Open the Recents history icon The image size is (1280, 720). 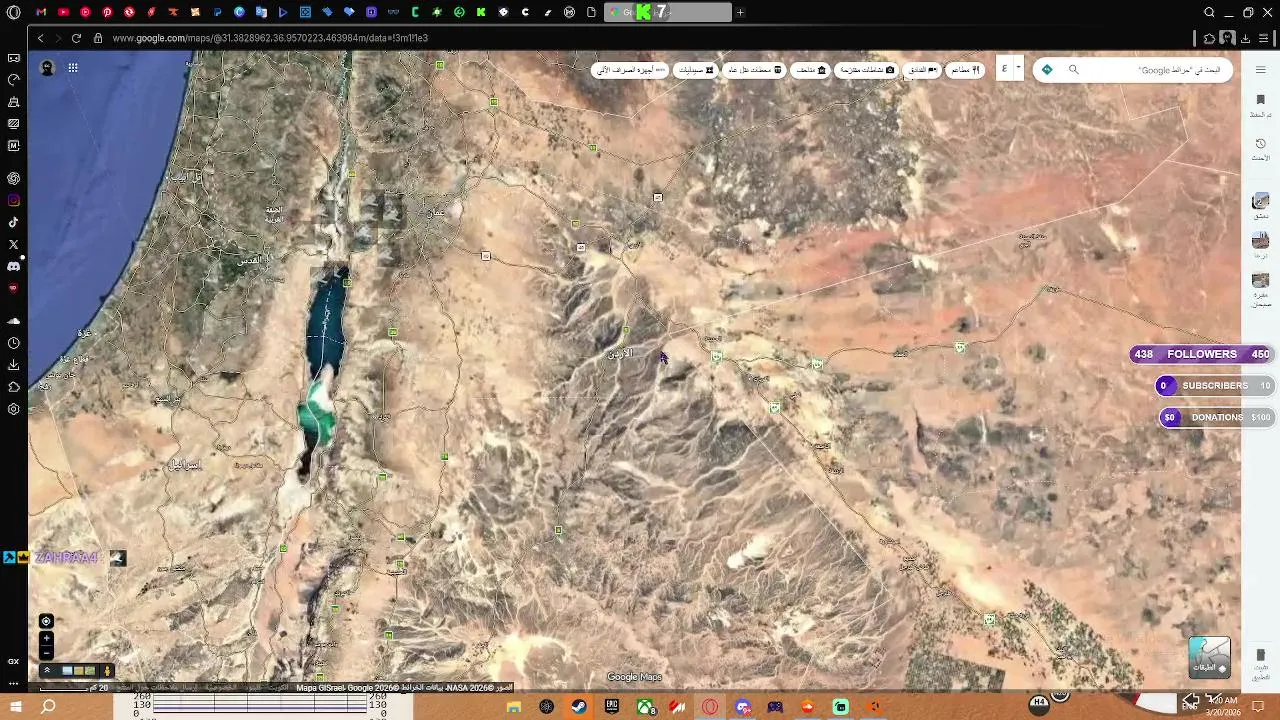click(x=1260, y=144)
